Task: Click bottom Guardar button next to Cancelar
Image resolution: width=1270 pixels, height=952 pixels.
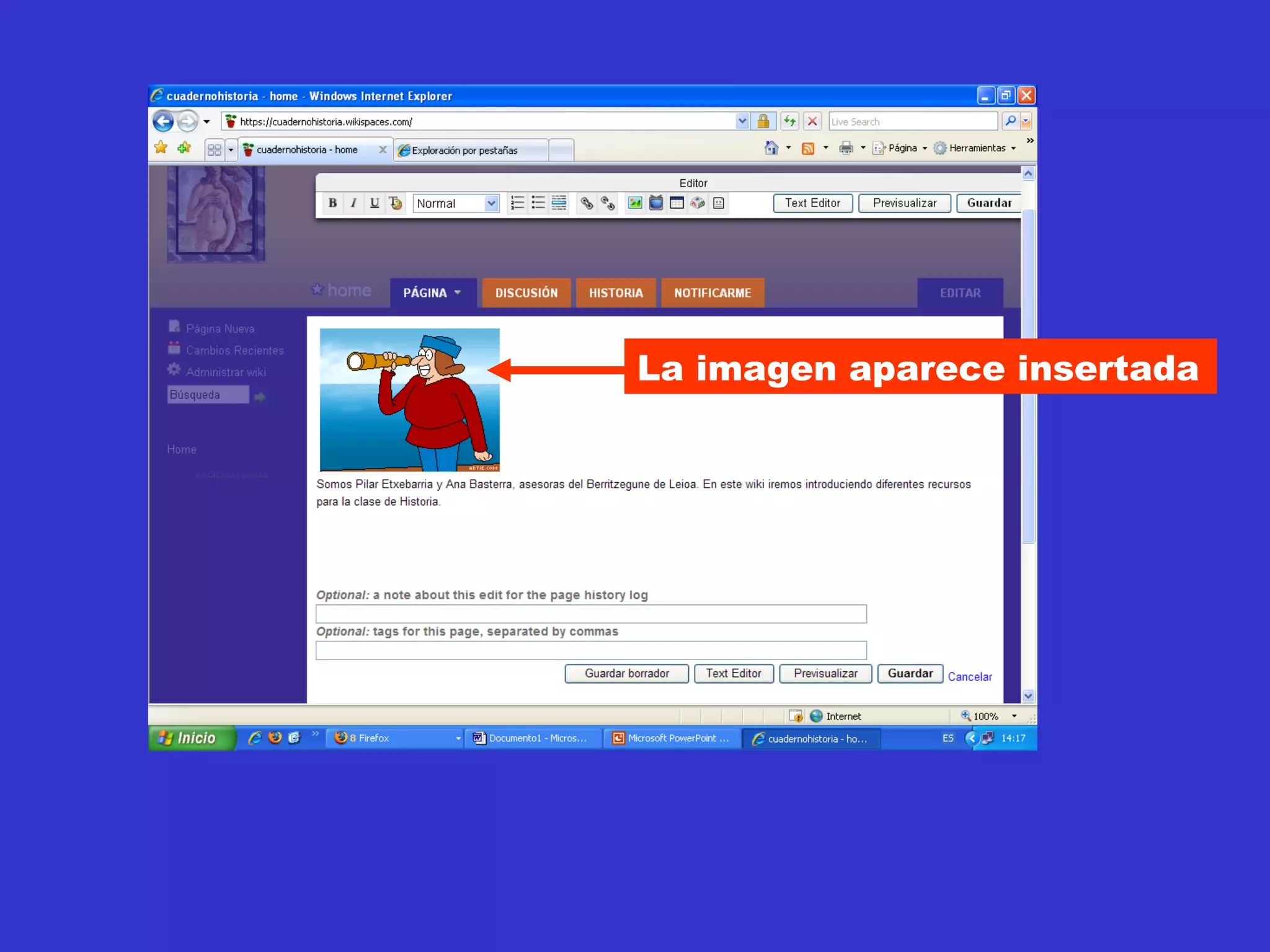Action: (910, 673)
